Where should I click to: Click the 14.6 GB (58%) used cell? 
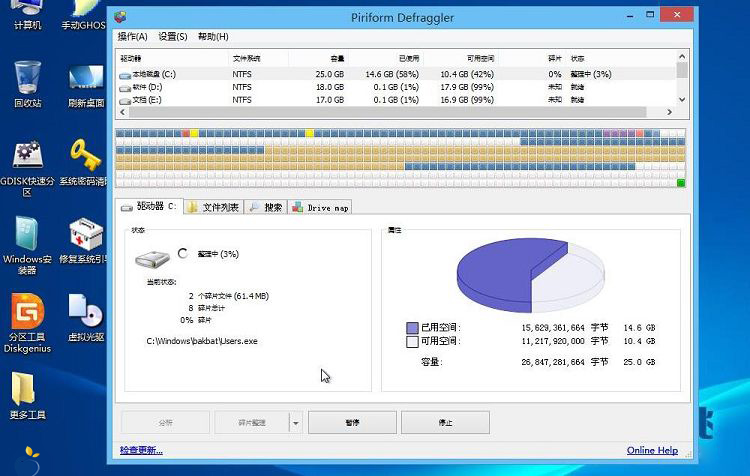click(392, 74)
